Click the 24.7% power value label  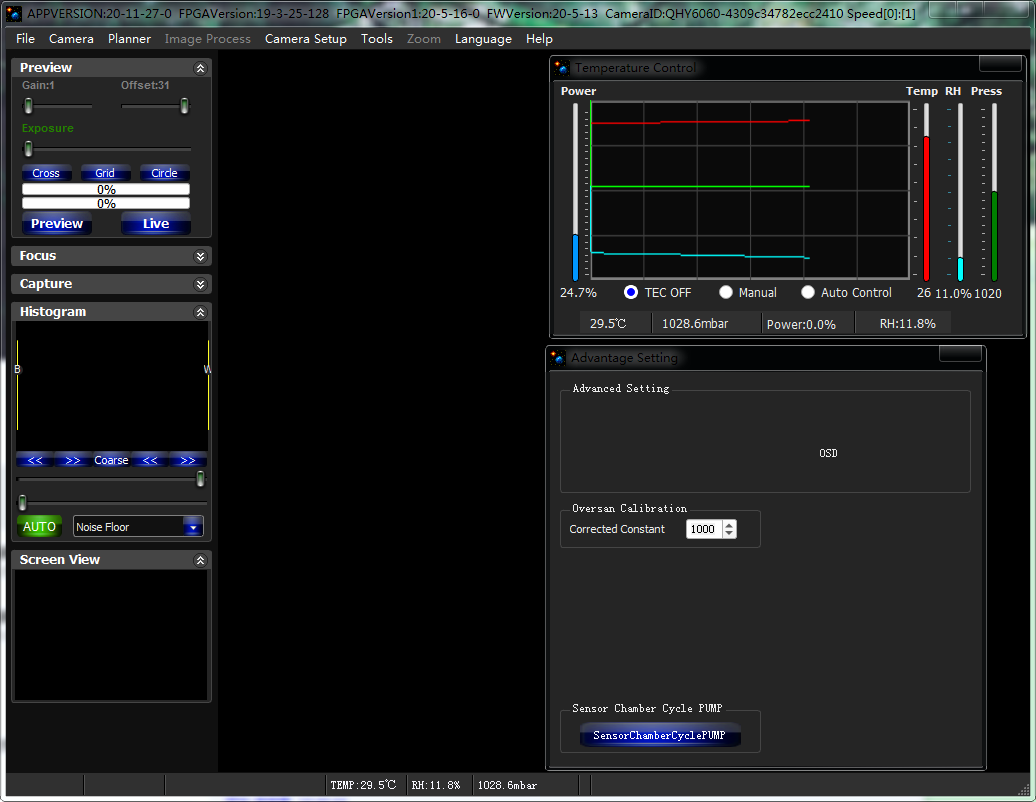point(578,293)
